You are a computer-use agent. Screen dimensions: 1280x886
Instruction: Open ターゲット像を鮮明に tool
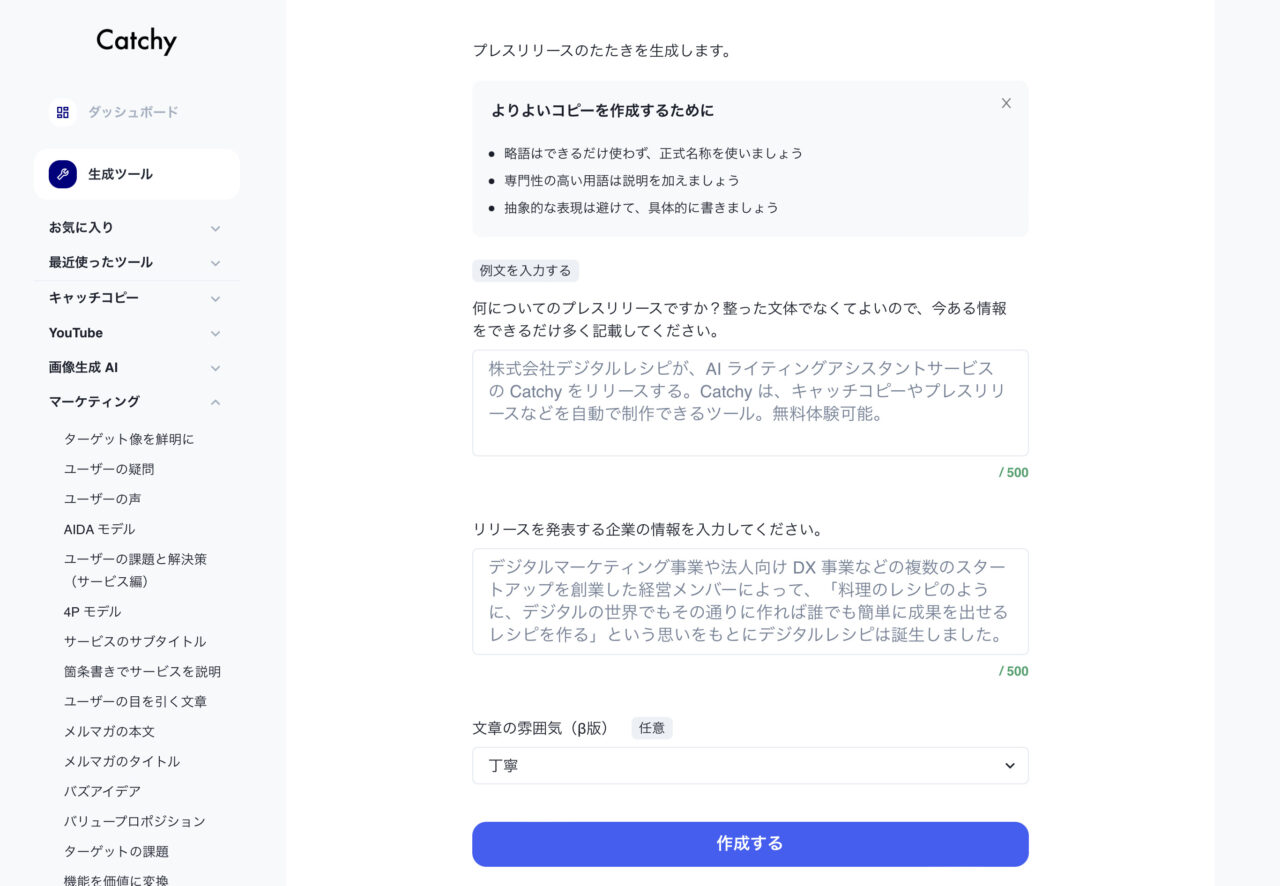[129, 439]
